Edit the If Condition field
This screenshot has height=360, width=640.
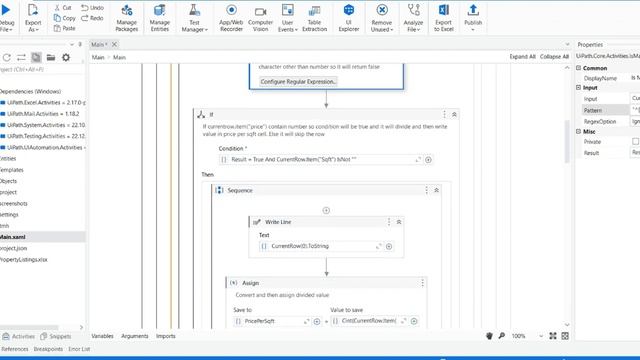click(x=320, y=160)
